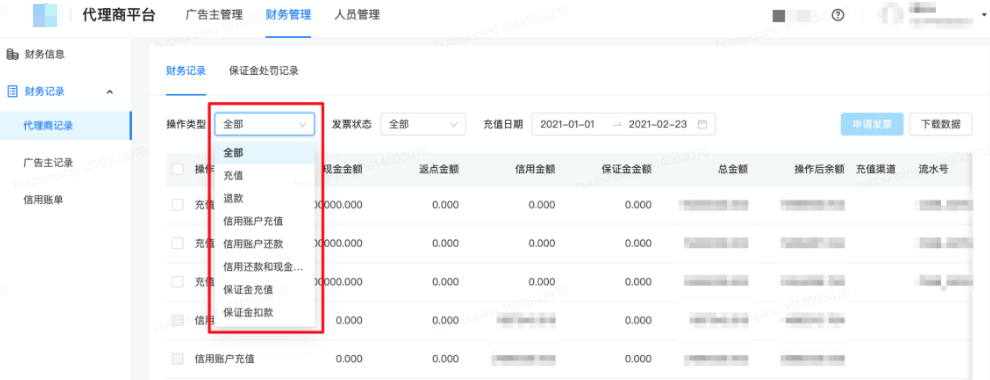Click the calendar icon in date range
990x380 pixels.
(x=702, y=124)
